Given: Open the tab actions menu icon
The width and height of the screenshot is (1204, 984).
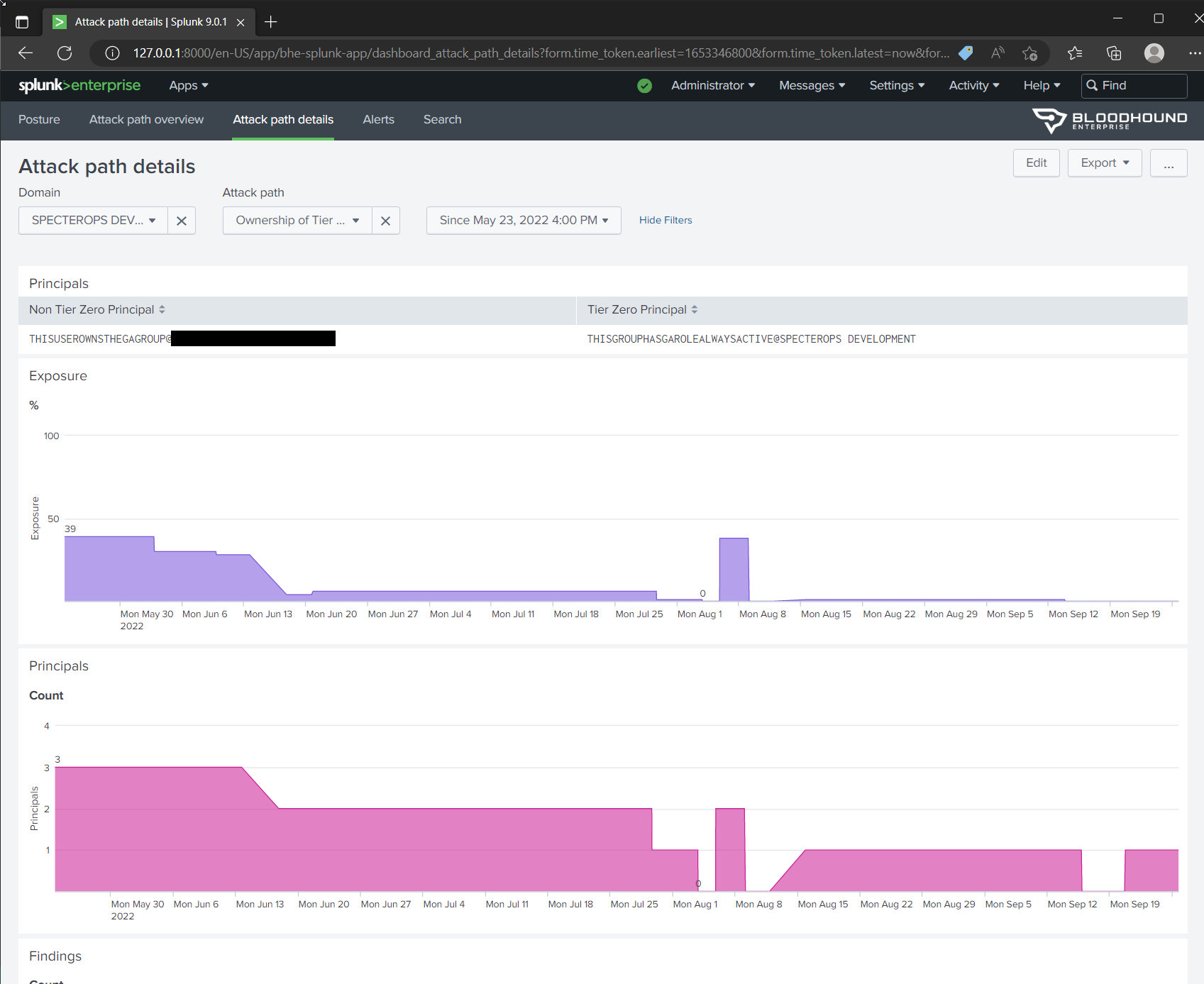Looking at the screenshot, I should point(22,22).
